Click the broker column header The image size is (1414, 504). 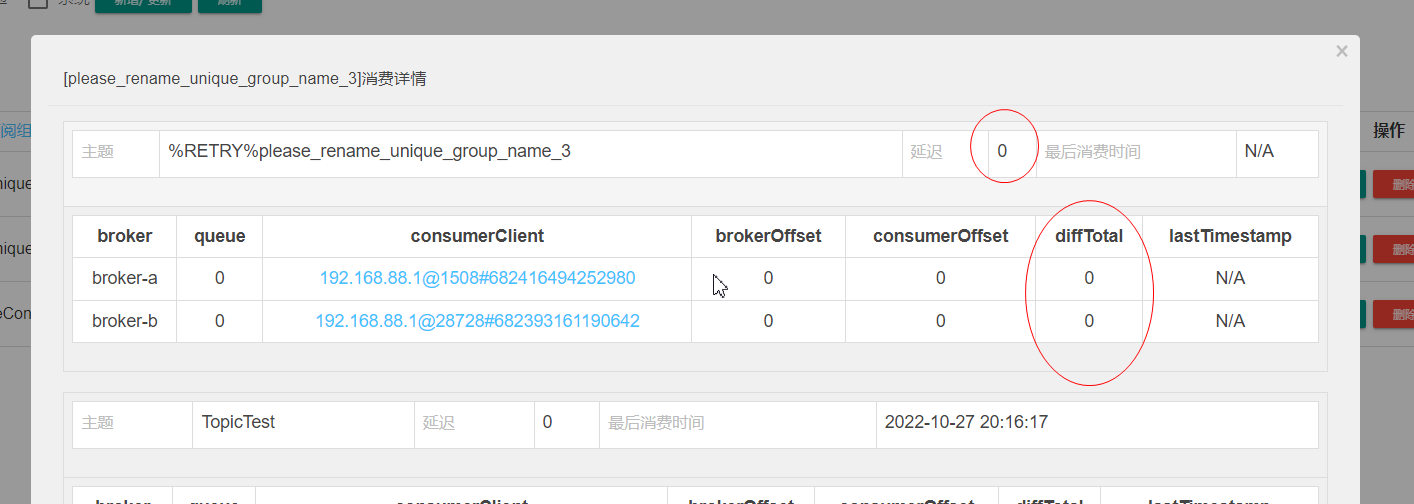coord(124,236)
